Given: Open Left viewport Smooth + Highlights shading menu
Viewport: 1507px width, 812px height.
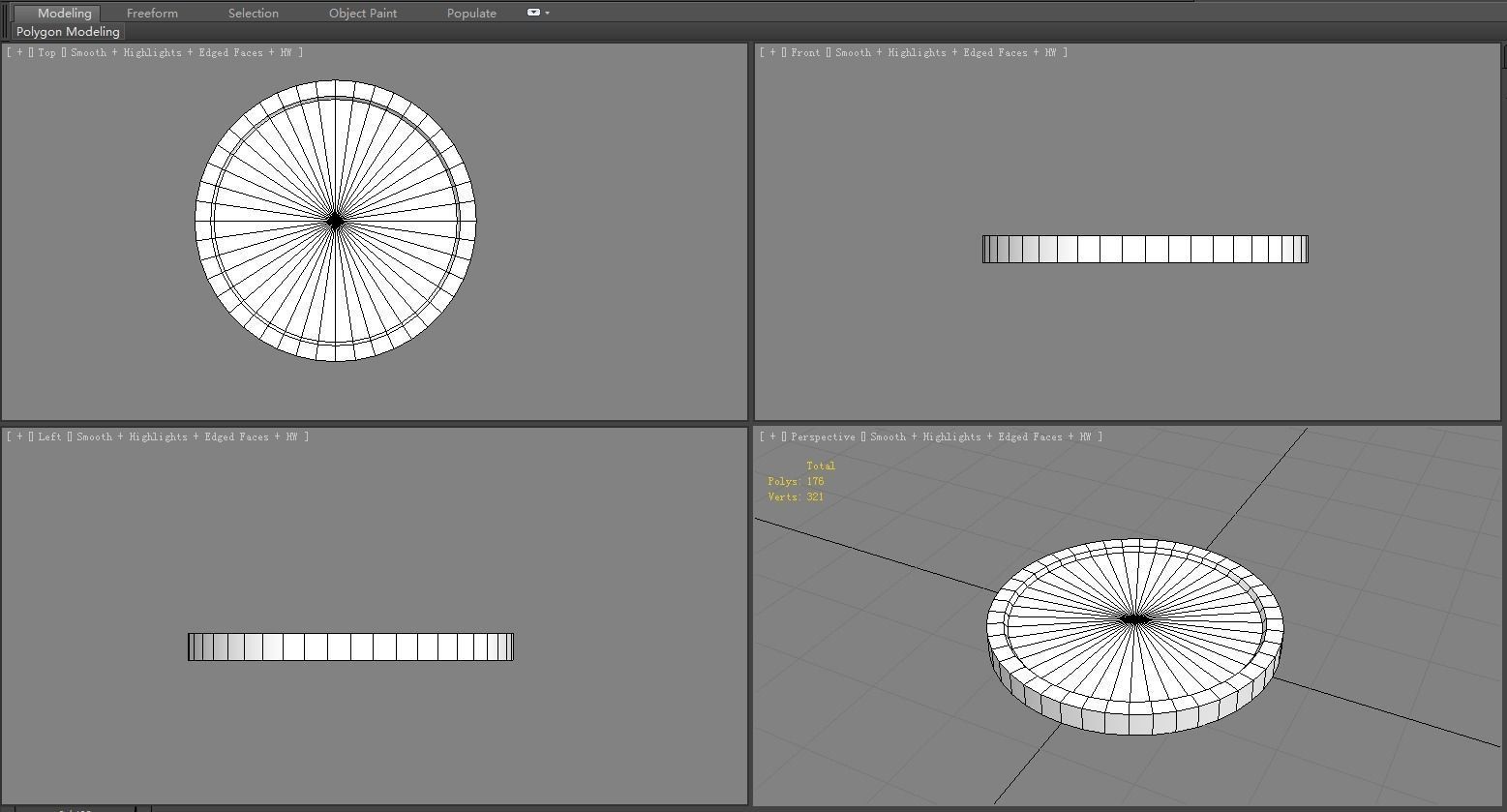Looking at the screenshot, I should point(187,436).
